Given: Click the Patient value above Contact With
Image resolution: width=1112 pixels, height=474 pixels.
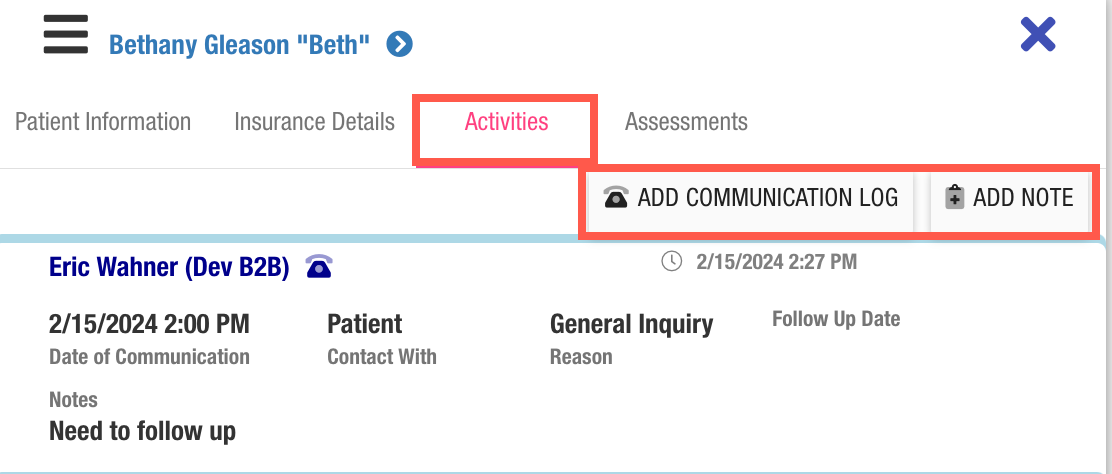Looking at the screenshot, I should coord(364,324).
